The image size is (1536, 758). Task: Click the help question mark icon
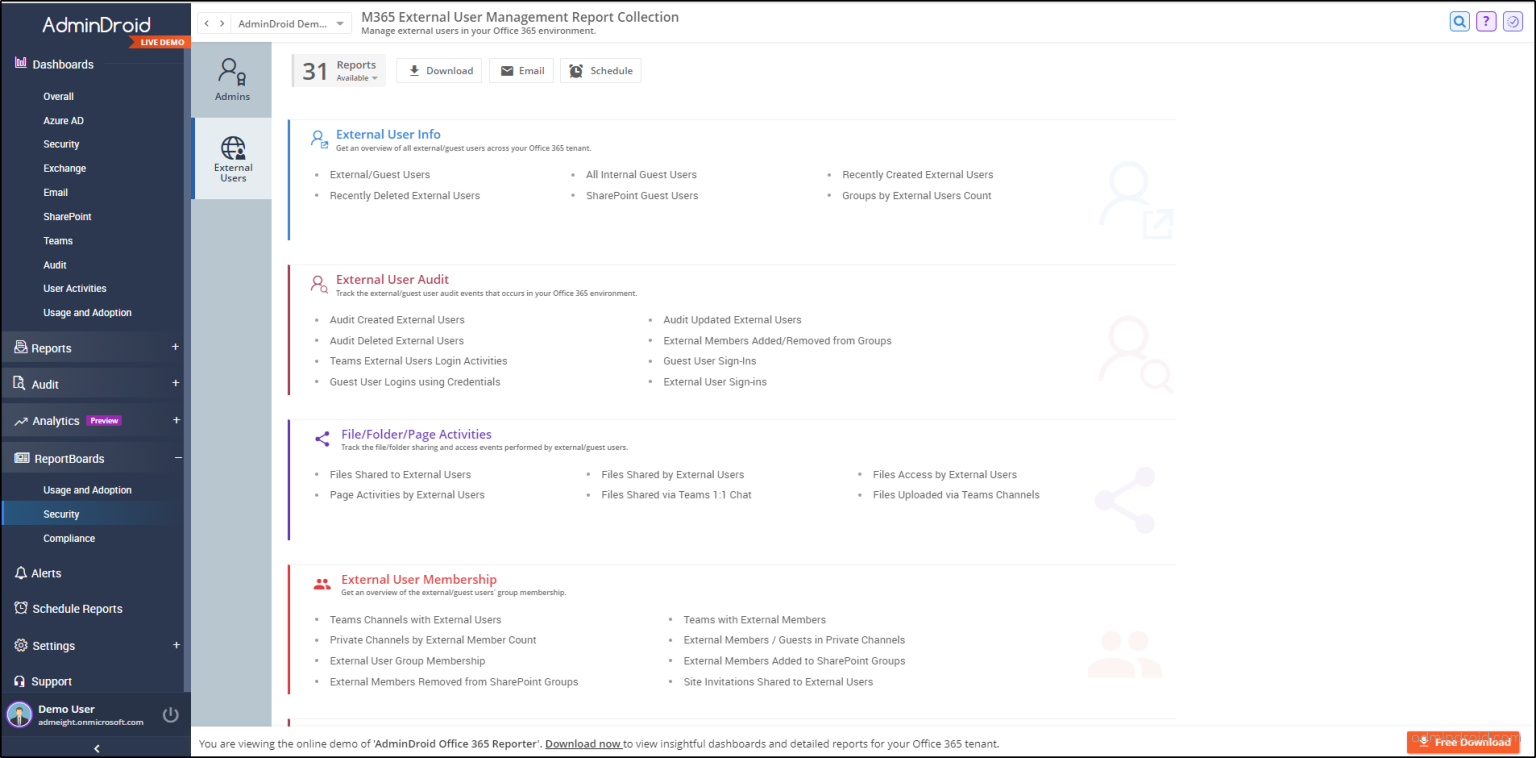pyautogui.click(x=1486, y=21)
